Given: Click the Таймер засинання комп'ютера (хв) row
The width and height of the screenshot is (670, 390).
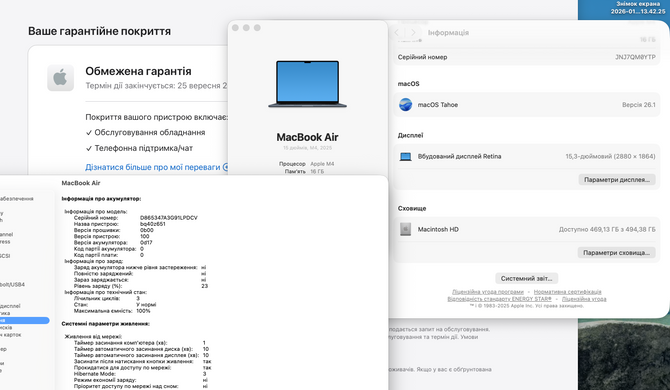Looking at the screenshot, I should tap(139, 343).
